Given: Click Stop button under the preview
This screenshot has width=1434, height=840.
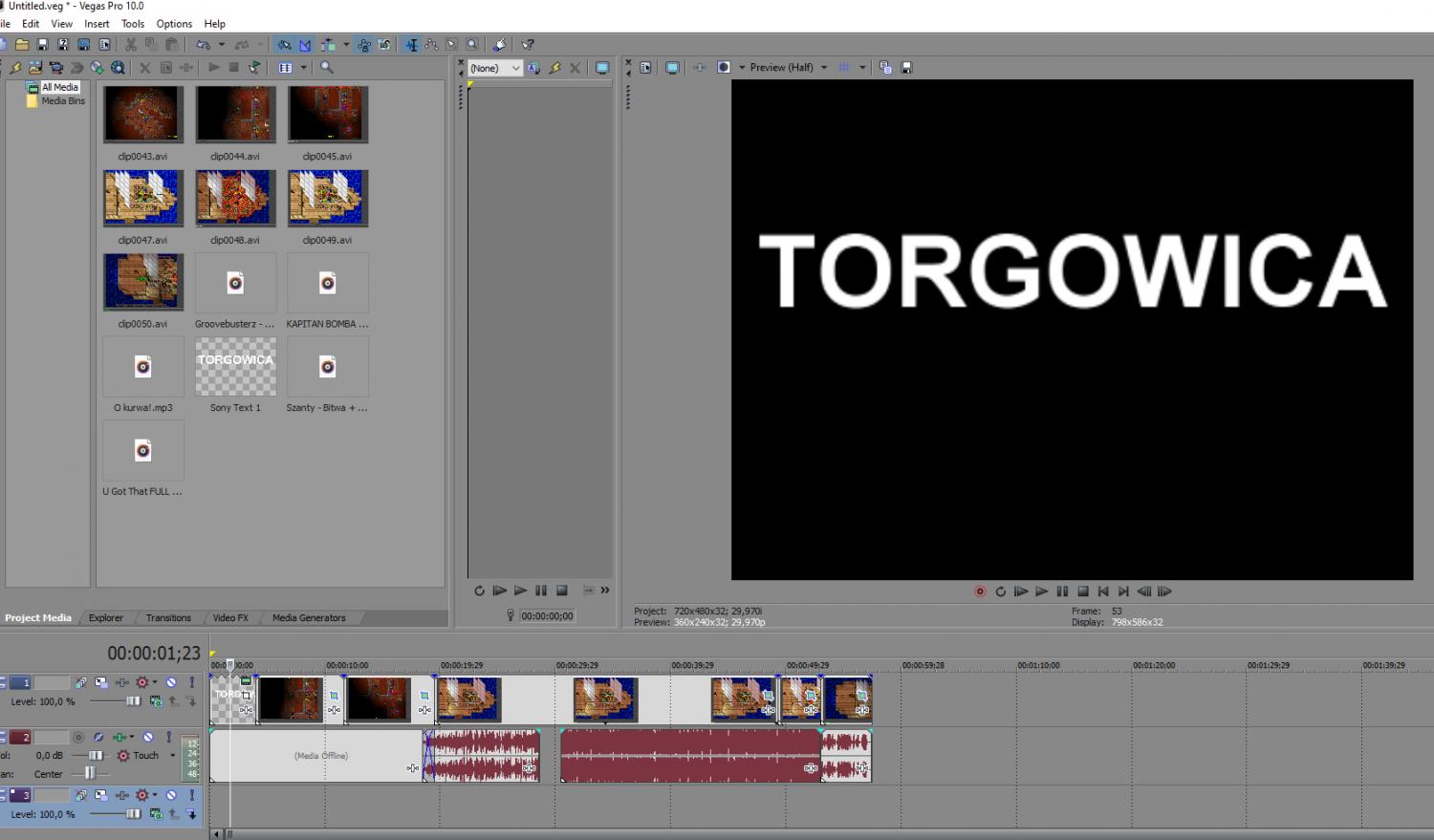Looking at the screenshot, I should [x=1083, y=592].
